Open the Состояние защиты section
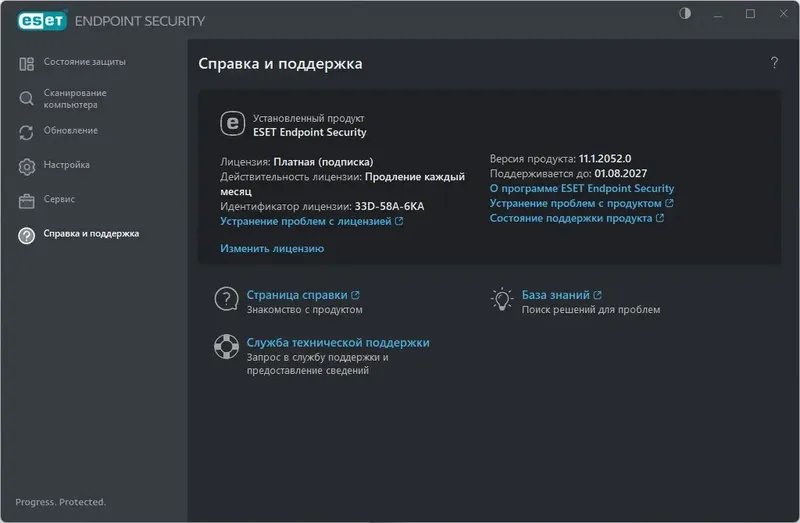 coord(84,62)
